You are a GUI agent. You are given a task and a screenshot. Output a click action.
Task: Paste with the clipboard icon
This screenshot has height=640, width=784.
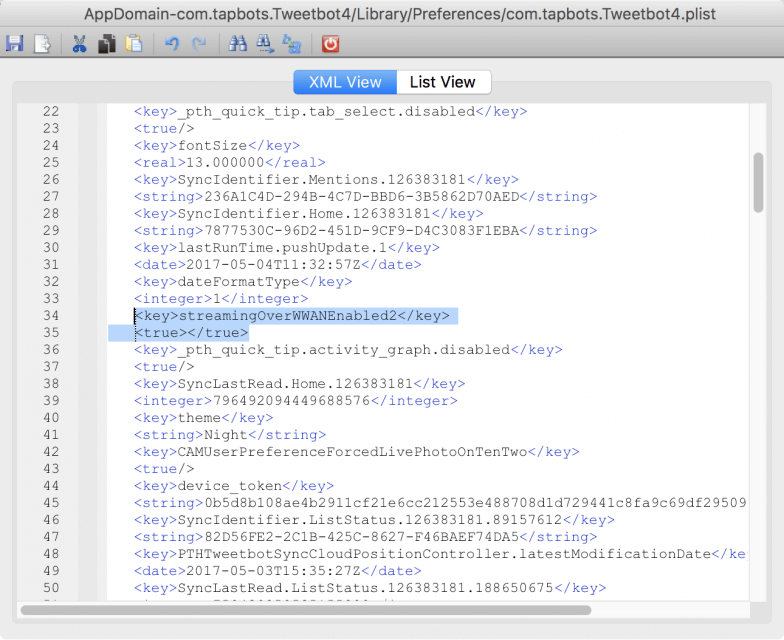pyautogui.click(x=134, y=44)
